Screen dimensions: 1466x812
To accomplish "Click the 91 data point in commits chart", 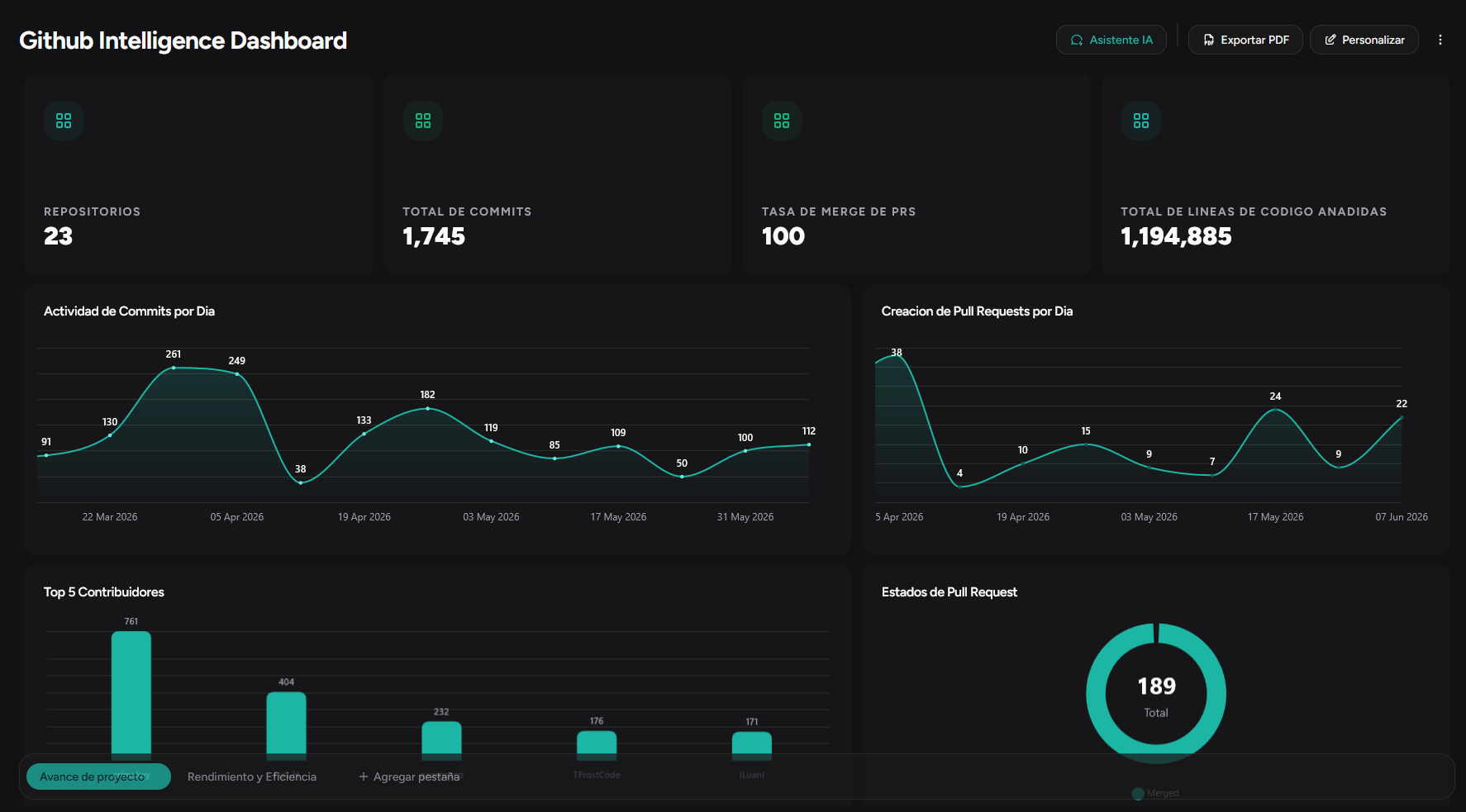I will point(46,455).
